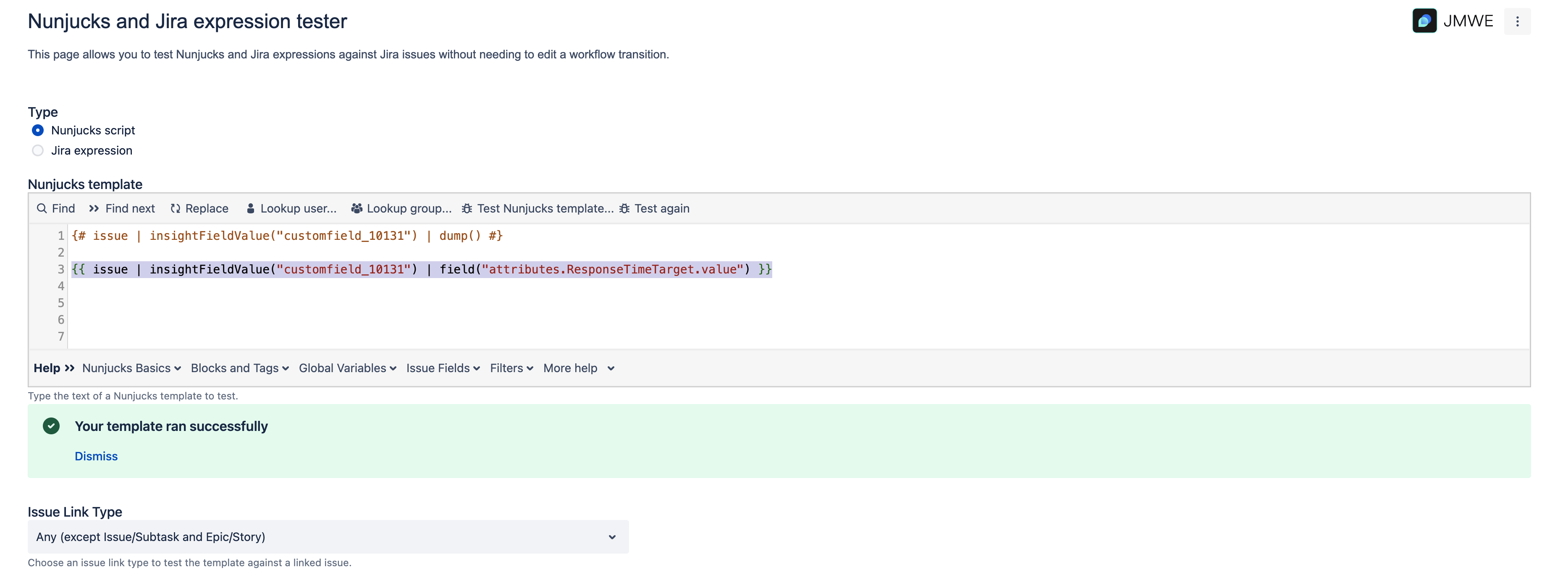Click editor line 1 with dump() comment
The height and width of the screenshot is (583, 1568).
287,236
